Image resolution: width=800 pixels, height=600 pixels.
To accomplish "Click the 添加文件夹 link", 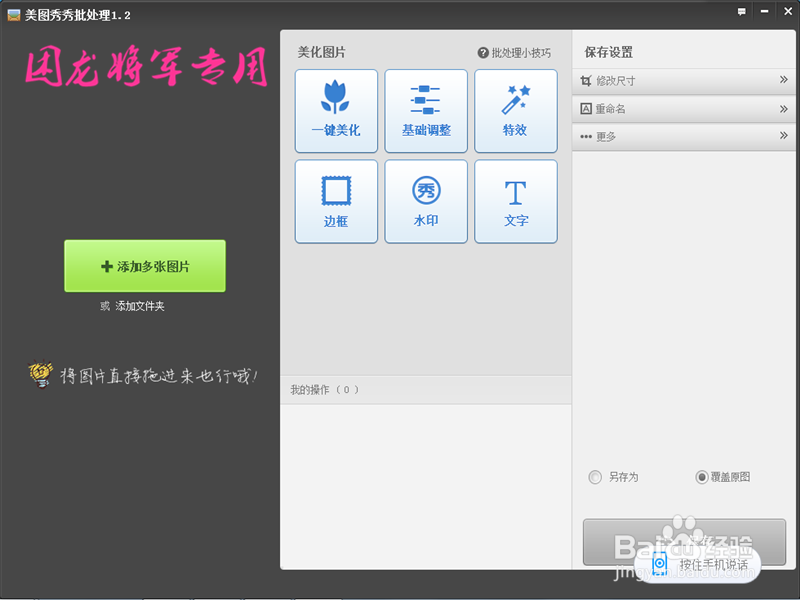I will (140, 306).
